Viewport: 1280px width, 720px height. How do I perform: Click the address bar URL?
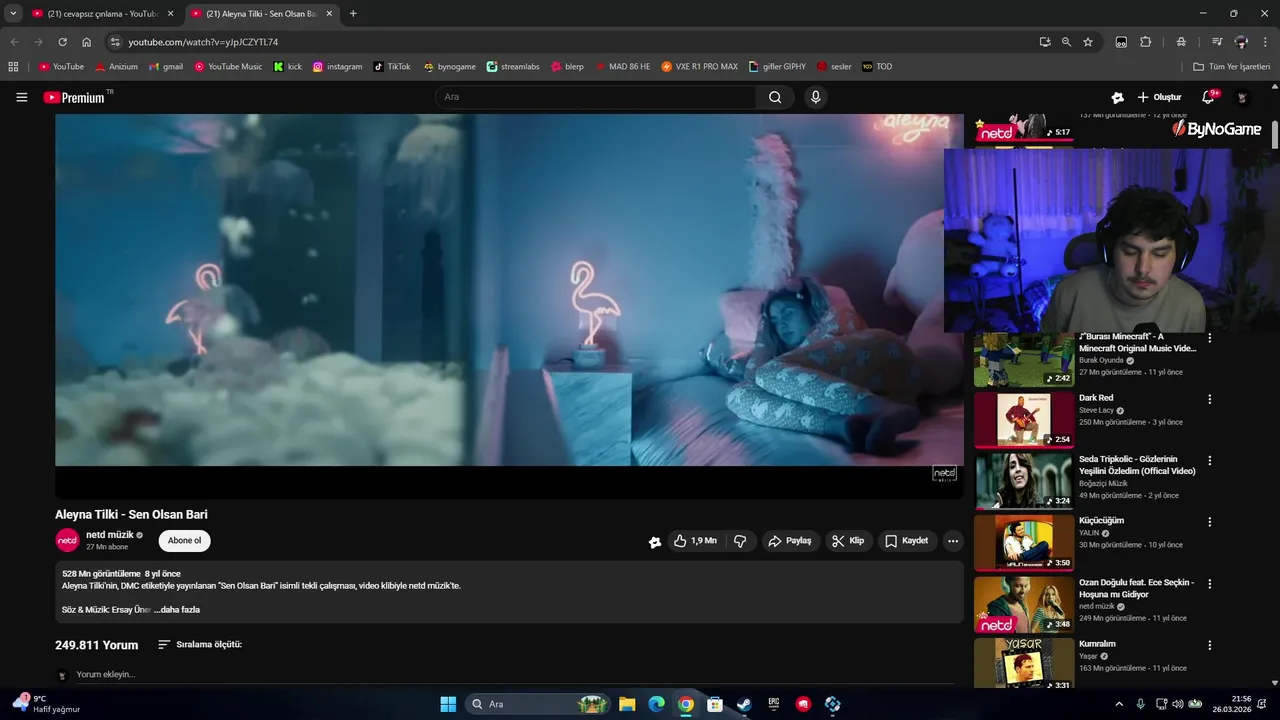[x=203, y=42]
